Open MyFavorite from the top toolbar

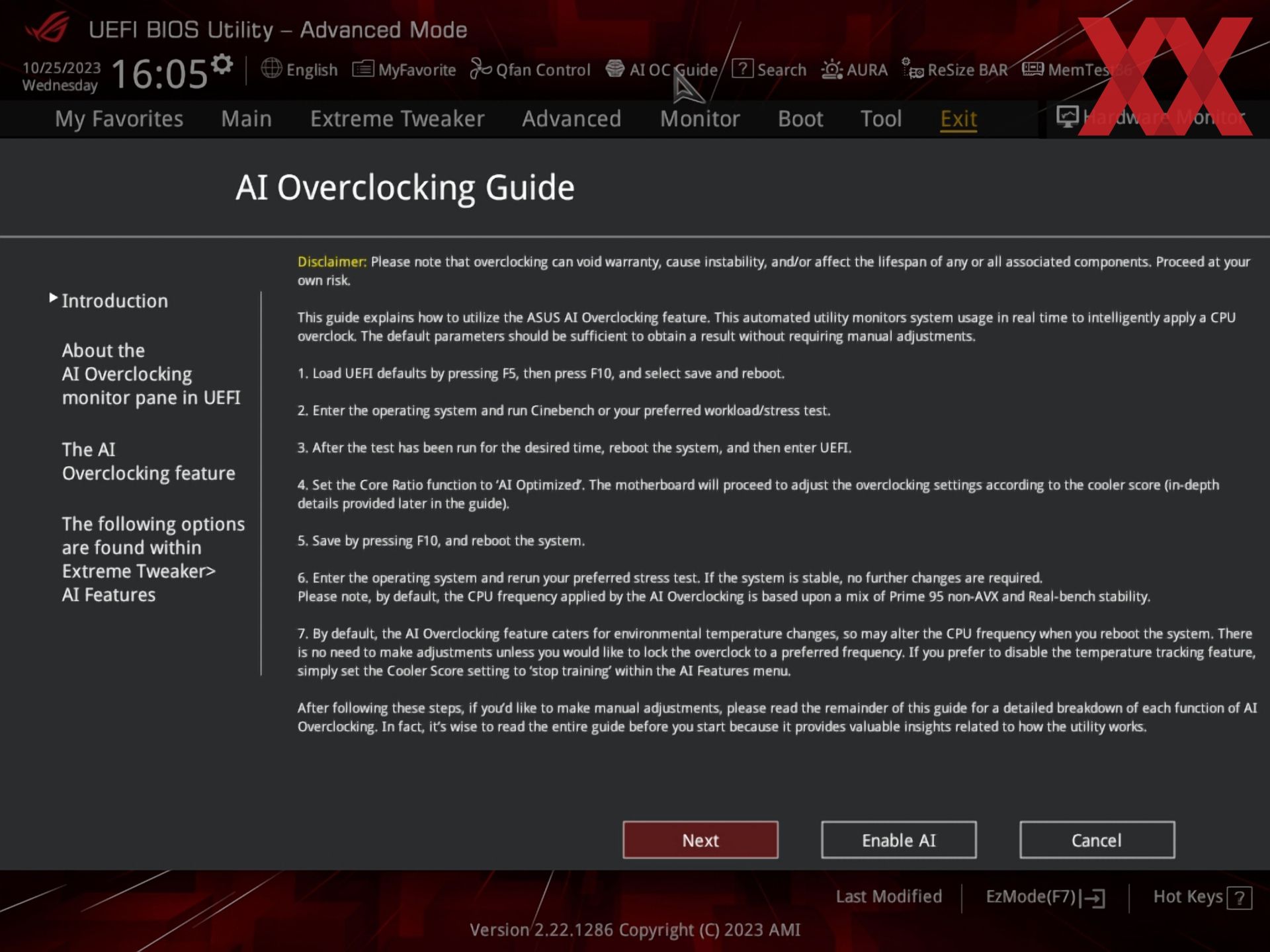click(404, 69)
